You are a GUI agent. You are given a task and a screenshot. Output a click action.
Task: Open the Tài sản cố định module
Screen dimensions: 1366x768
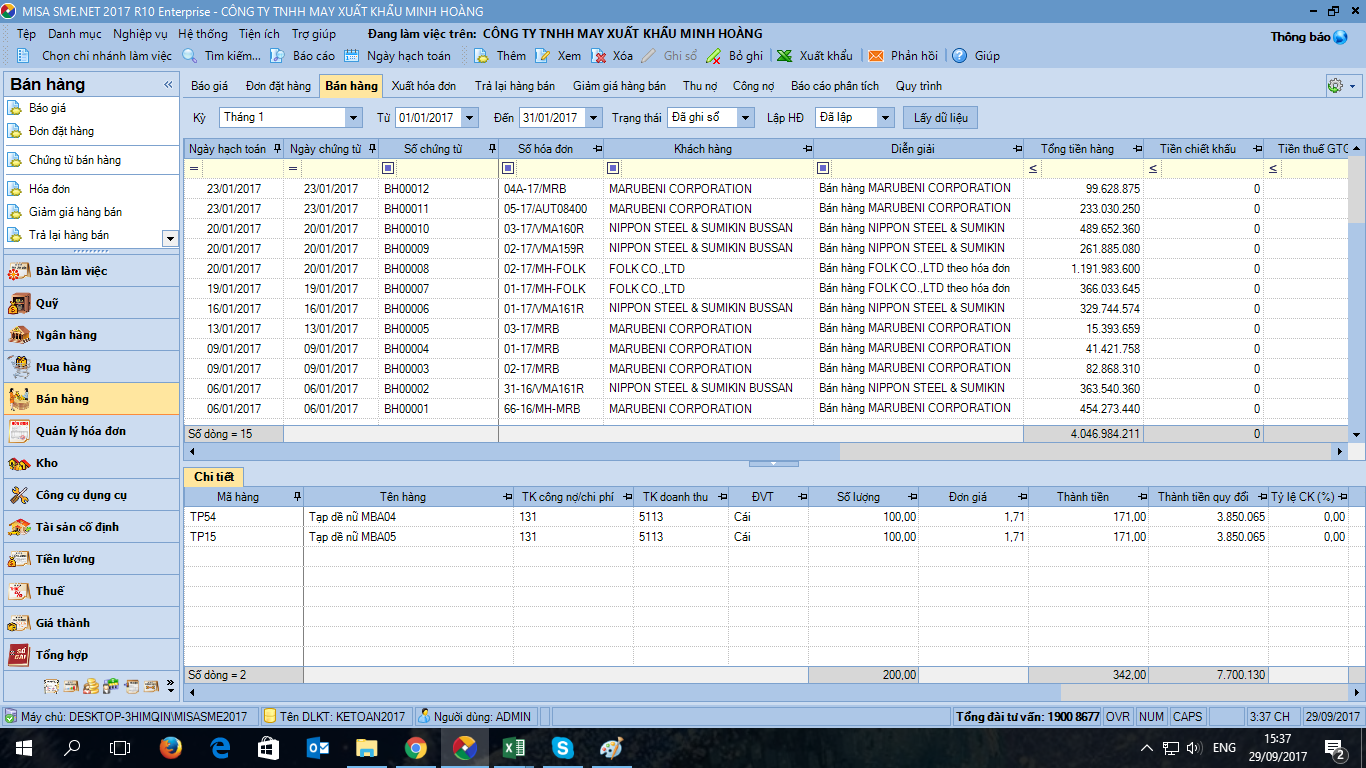90,527
